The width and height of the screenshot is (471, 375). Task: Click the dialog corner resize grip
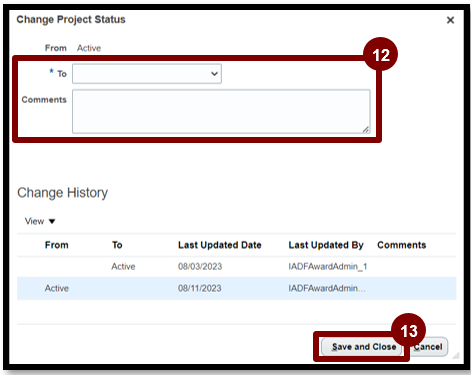456,355
